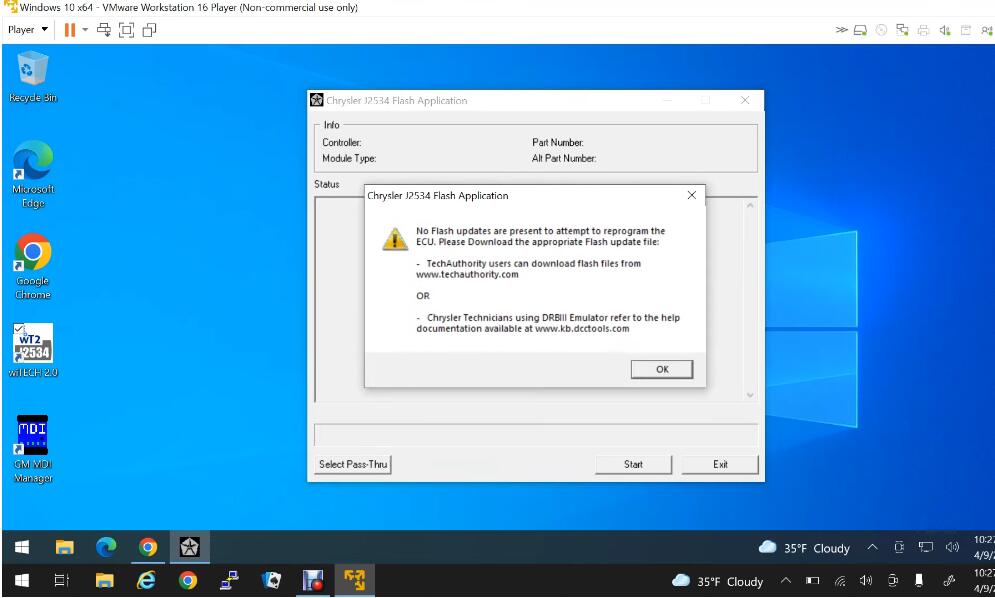Select the Microsoft Edge desktop icon
This screenshot has height=598, width=995.
pyautogui.click(x=33, y=175)
